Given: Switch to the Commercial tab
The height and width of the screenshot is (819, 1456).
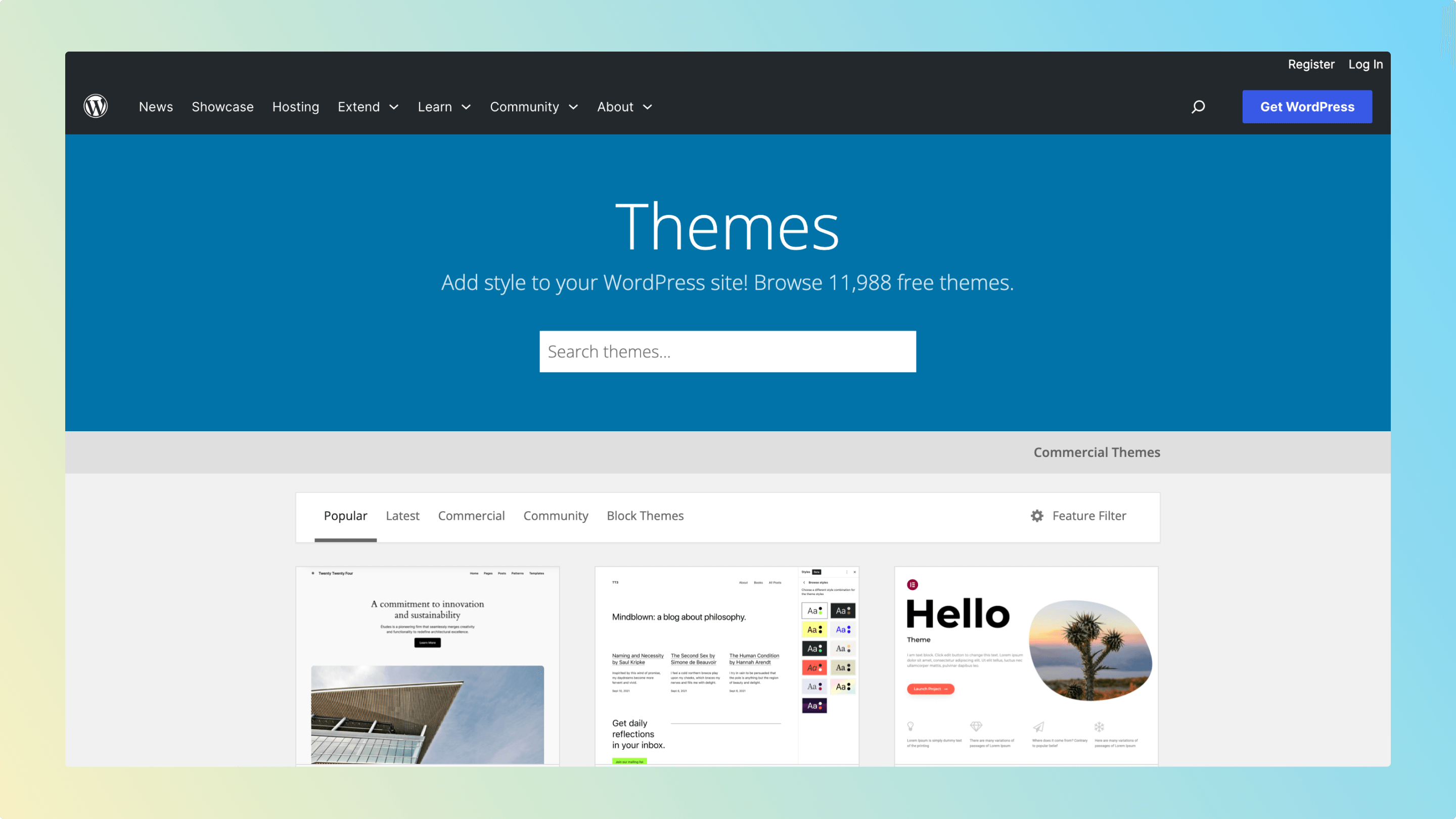Looking at the screenshot, I should click(471, 516).
